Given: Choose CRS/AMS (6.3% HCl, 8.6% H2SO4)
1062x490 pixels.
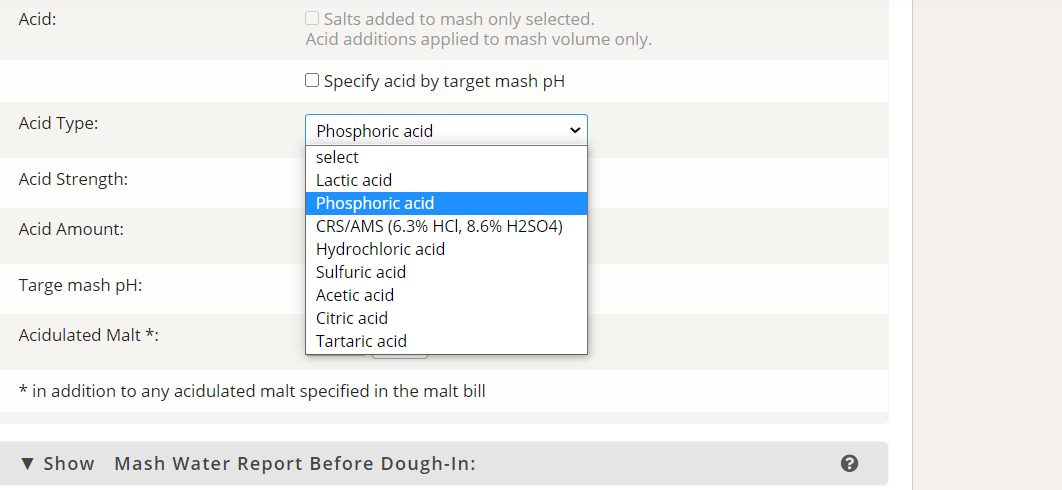Looking at the screenshot, I should click(446, 226).
